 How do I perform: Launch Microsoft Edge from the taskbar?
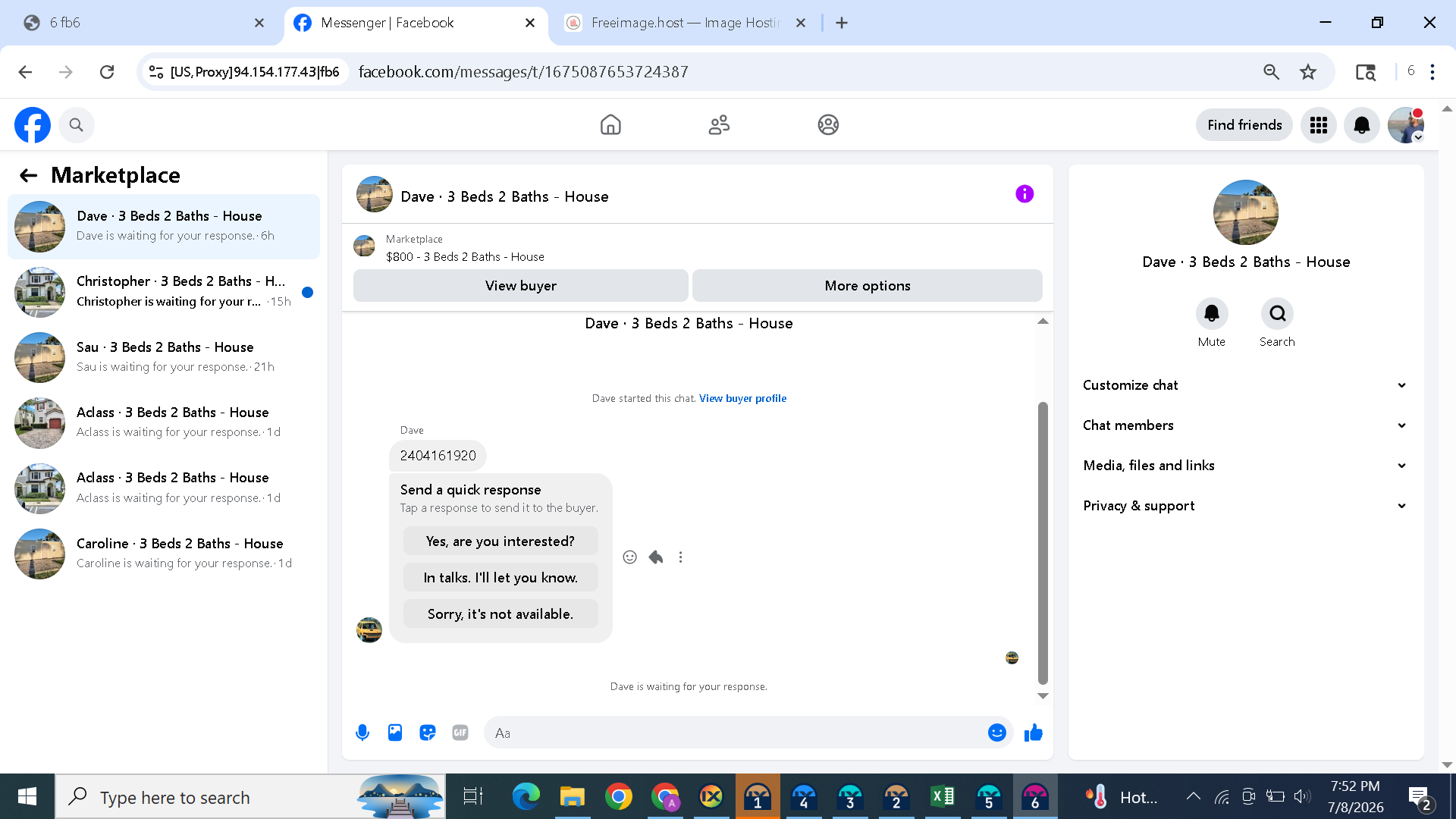(x=526, y=796)
